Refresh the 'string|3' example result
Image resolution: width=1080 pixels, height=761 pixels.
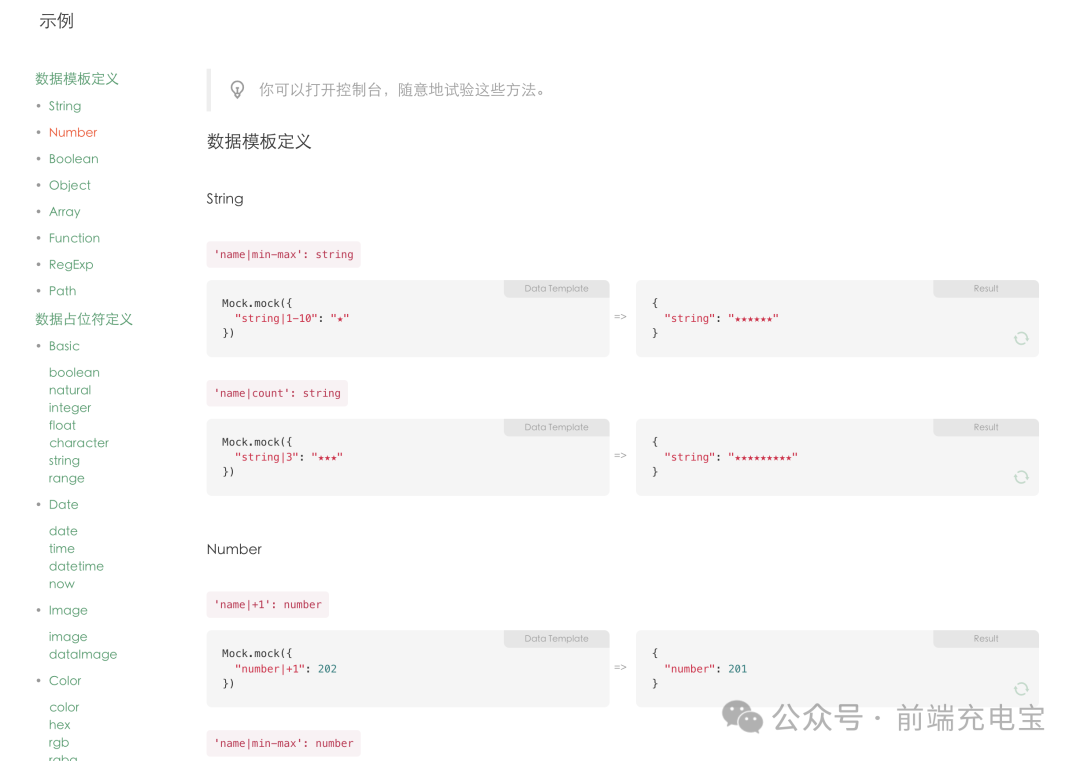click(x=1021, y=477)
